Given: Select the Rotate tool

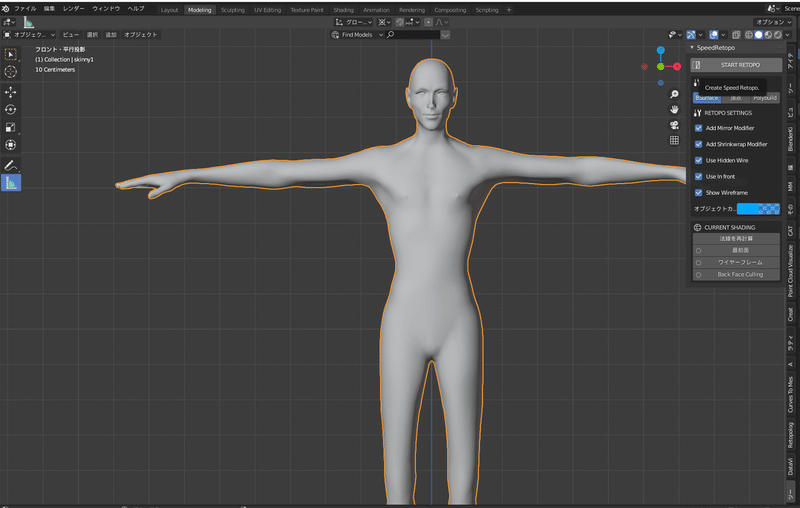Looking at the screenshot, I should tap(11, 109).
